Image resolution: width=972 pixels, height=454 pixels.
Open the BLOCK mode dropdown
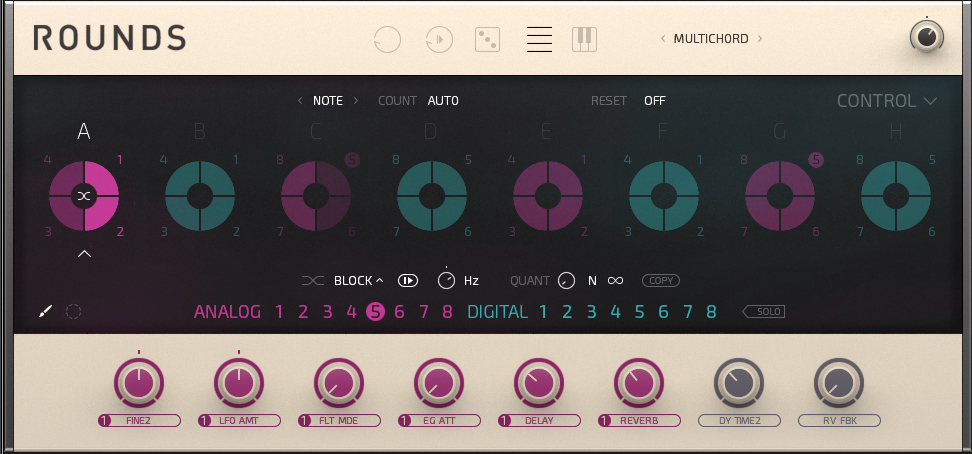358,281
